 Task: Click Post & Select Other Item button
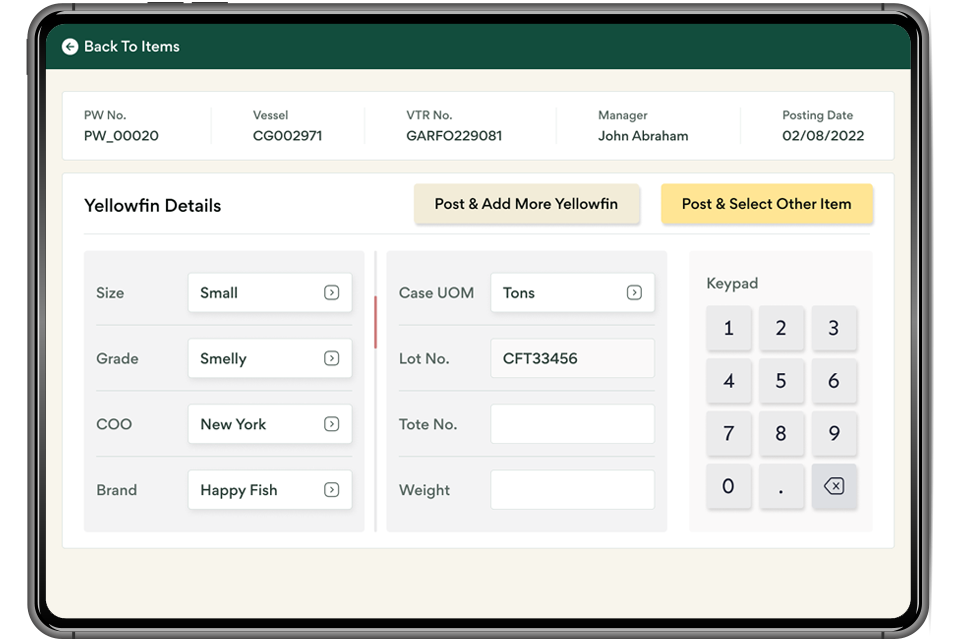click(x=766, y=204)
